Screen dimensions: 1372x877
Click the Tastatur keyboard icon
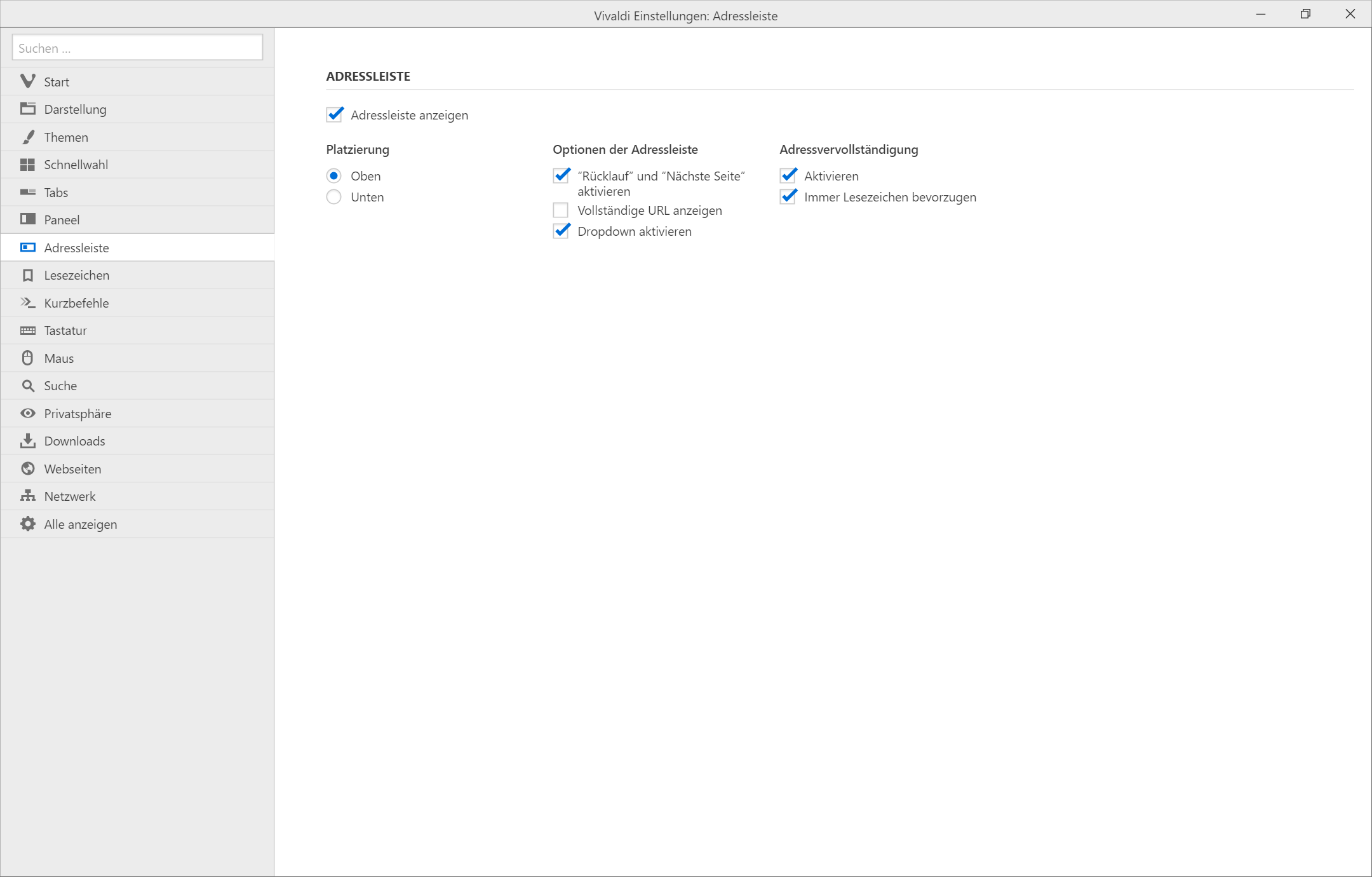[27, 330]
